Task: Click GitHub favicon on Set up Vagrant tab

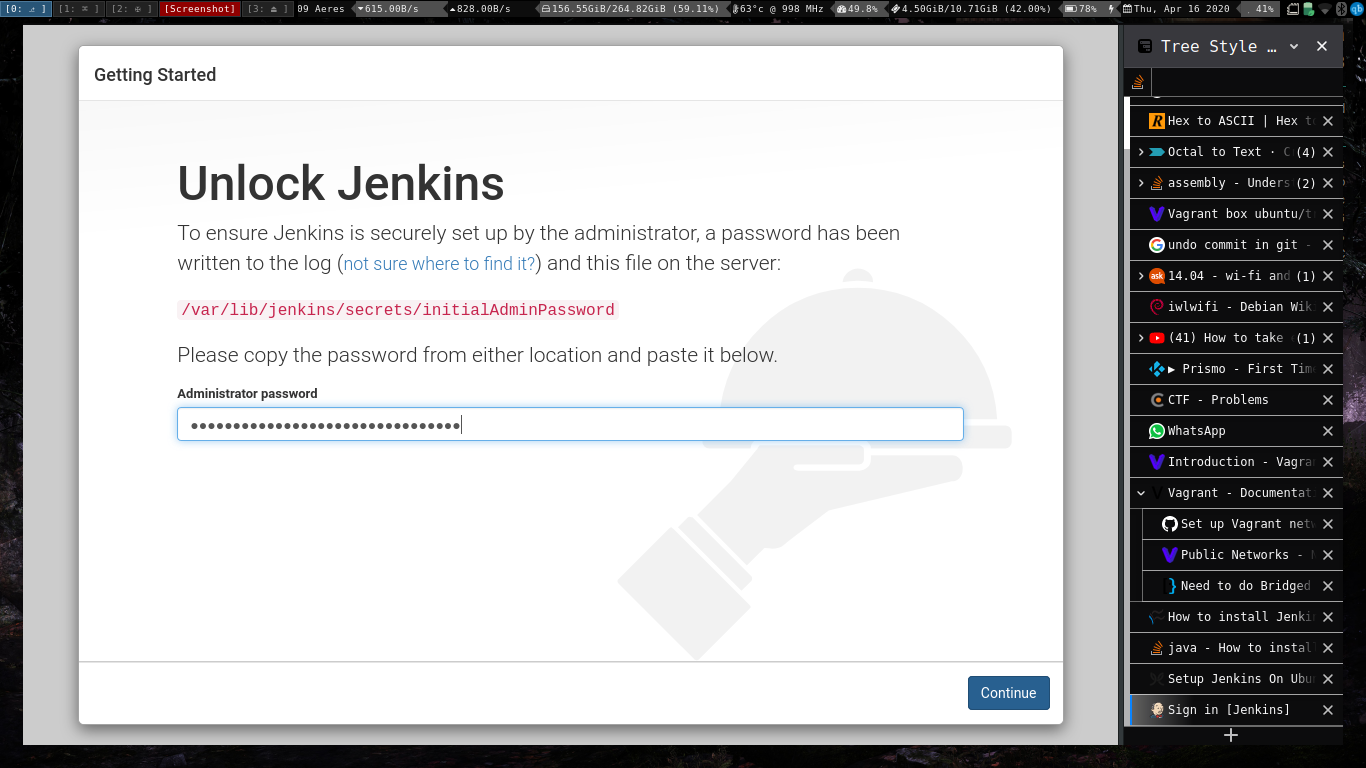Action: (1170, 524)
